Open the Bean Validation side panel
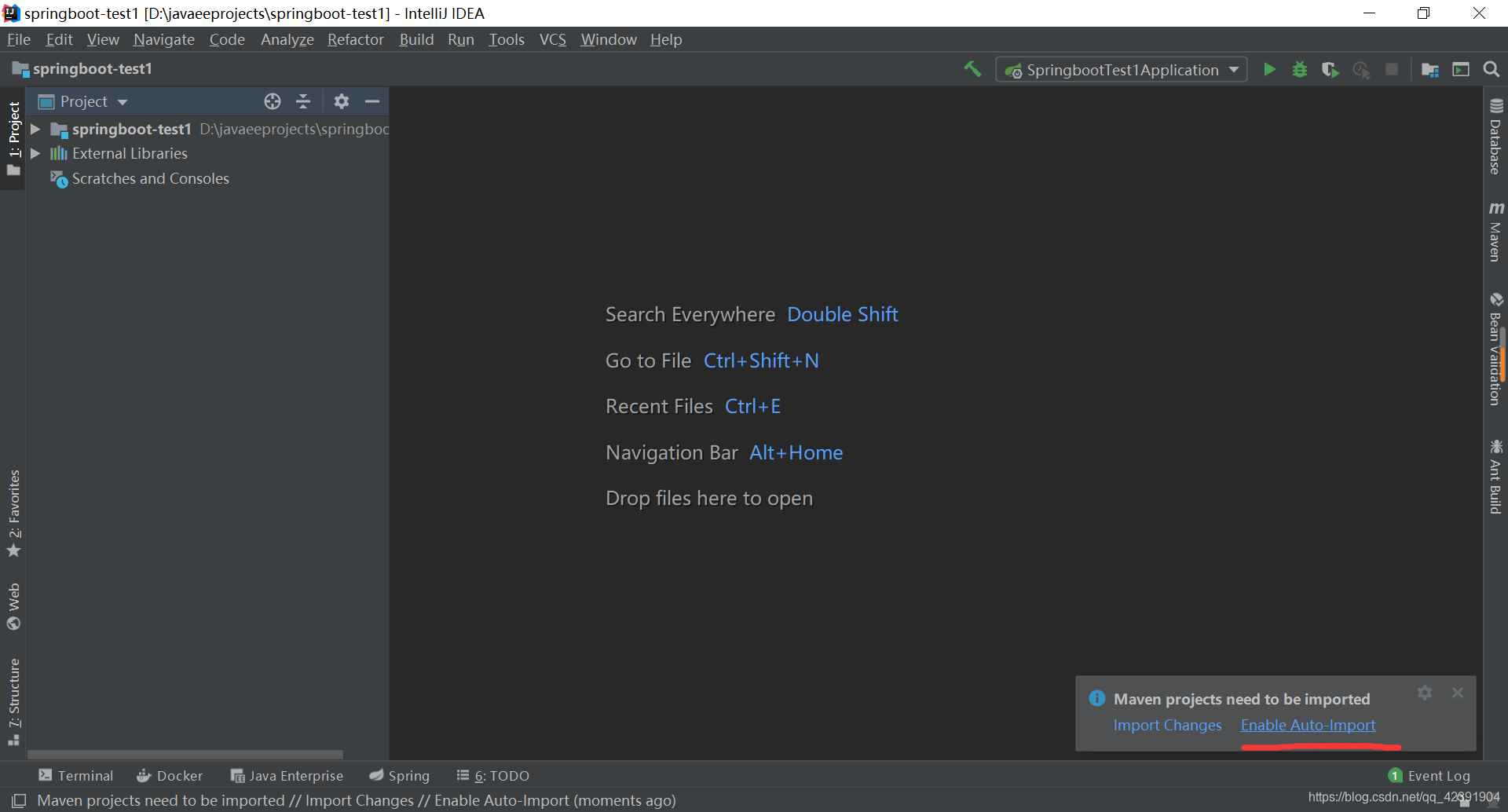 pyautogui.click(x=1495, y=349)
